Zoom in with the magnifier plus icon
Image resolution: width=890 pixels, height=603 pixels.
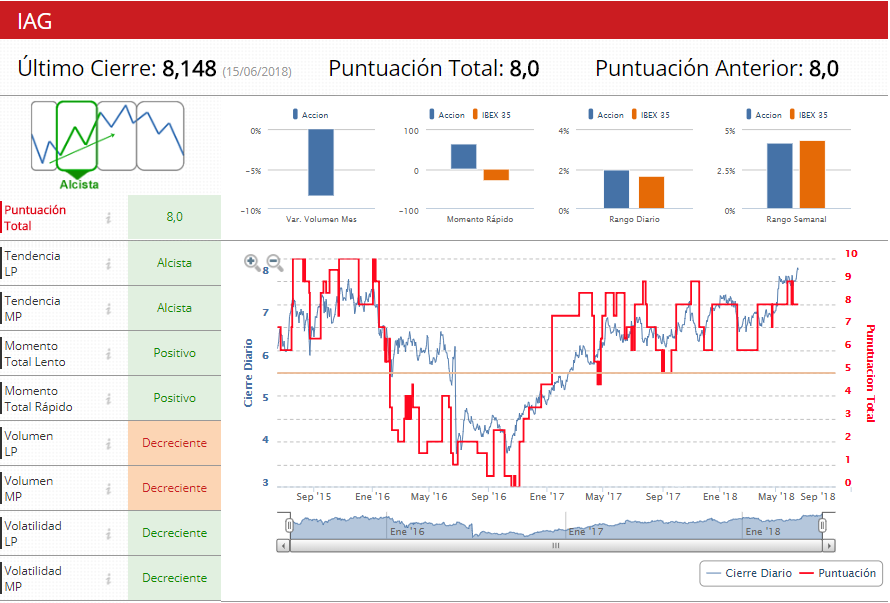coord(252,262)
